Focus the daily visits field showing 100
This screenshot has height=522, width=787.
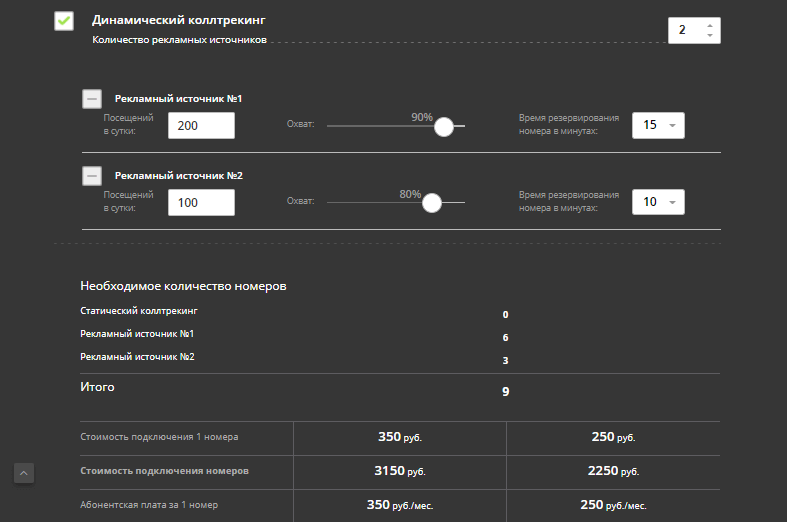[x=201, y=202]
